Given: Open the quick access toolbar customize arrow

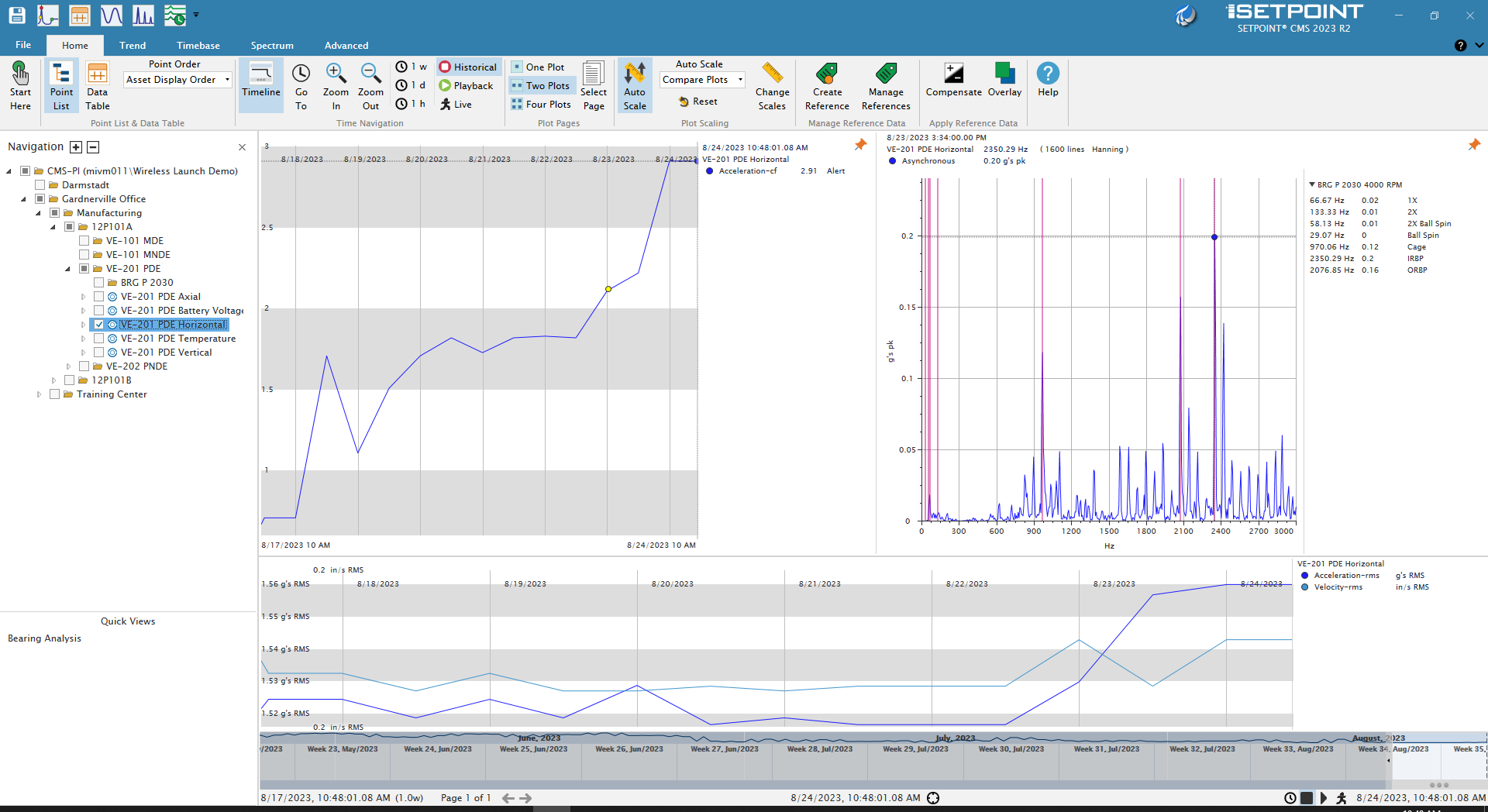Looking at the screenshot, I should click(x=196, y=15).
